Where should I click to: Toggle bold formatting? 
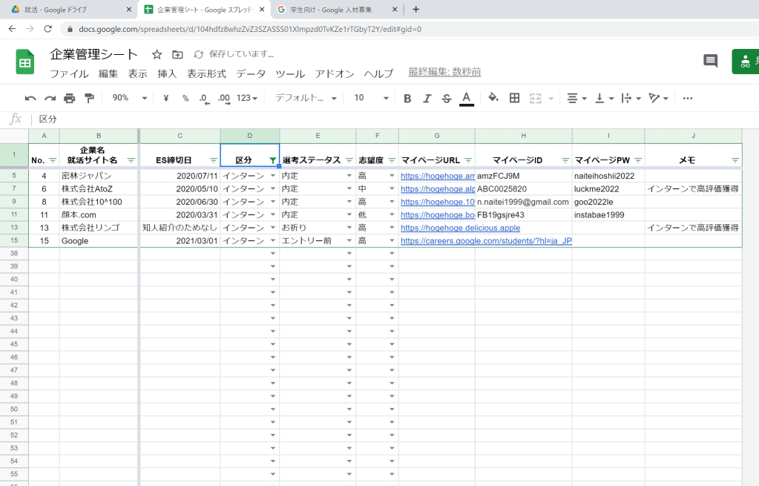tap(408, 98)
